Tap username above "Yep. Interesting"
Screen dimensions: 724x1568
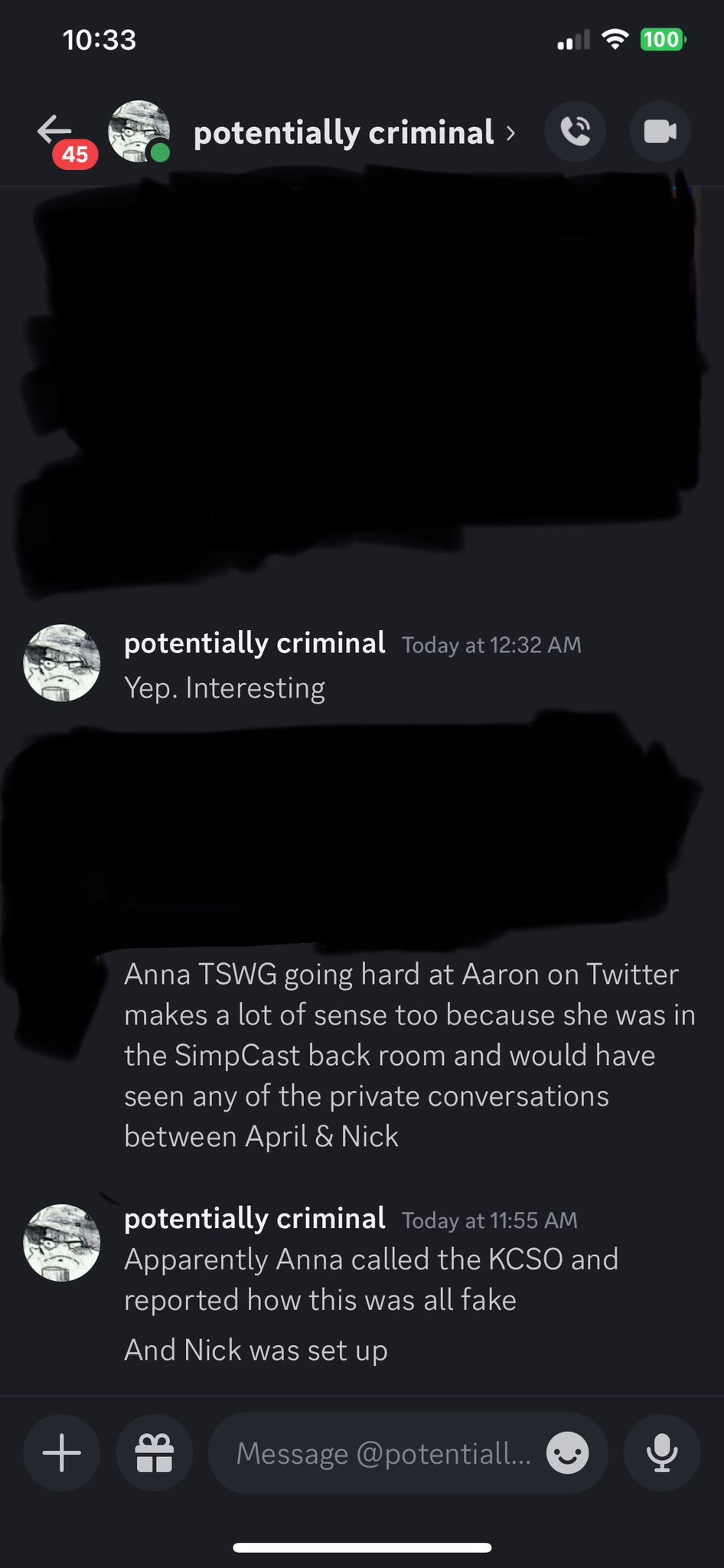click(x=255, y=643)
